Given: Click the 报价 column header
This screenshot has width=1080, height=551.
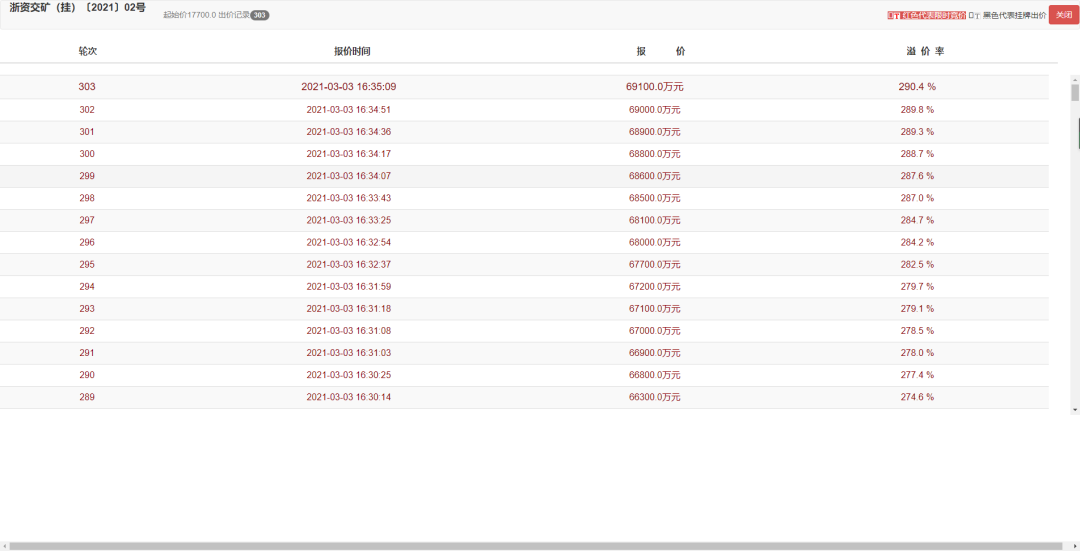Looking at the screenshot, I should 661,51.
